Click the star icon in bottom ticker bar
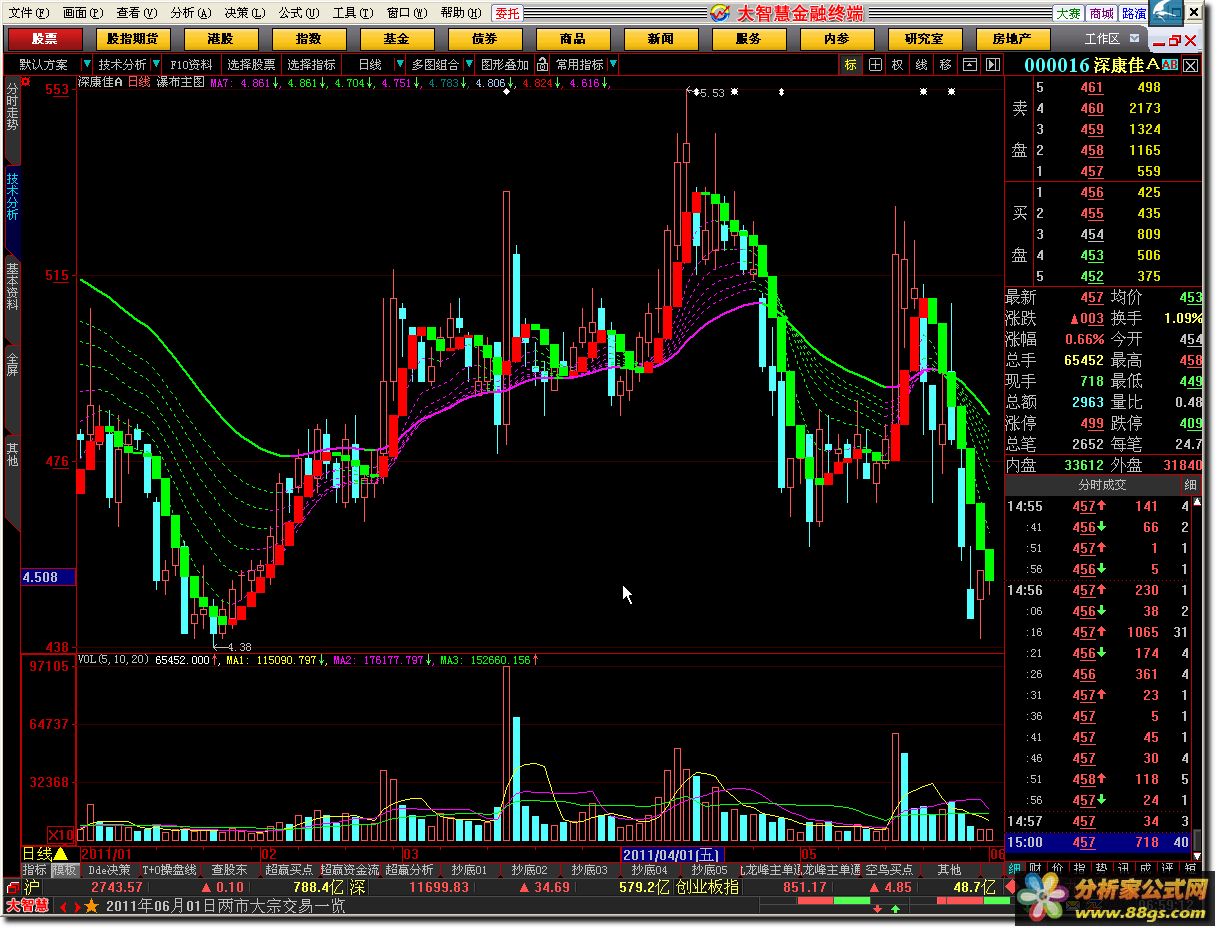This screenshot has width=1217, height=928. click(92, 906)
